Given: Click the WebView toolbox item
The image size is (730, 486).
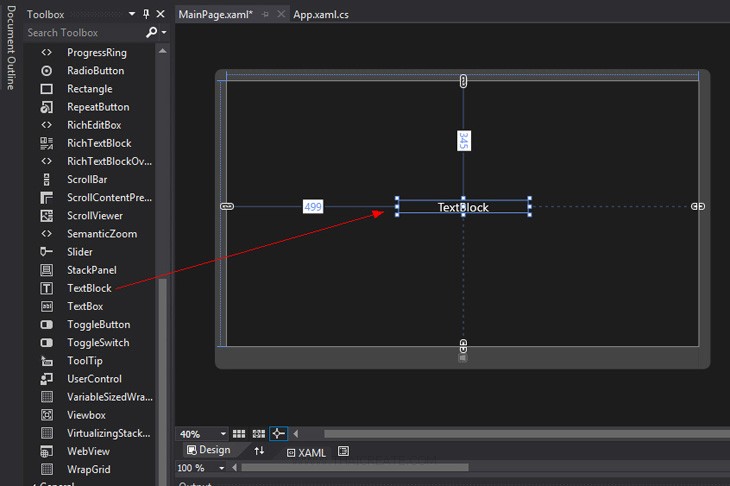Looking at the screenshot, I should [88, 451].
